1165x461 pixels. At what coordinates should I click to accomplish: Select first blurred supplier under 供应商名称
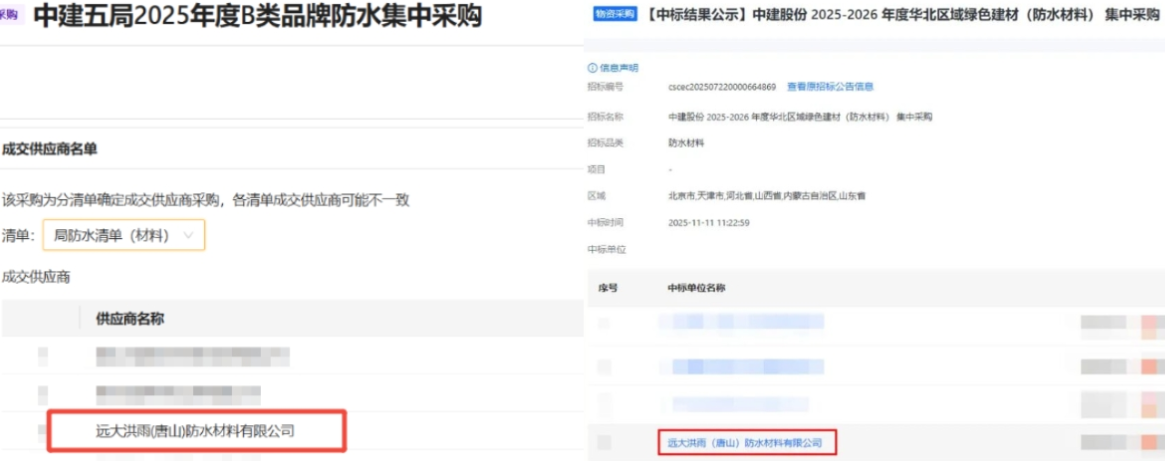(192, 355)
